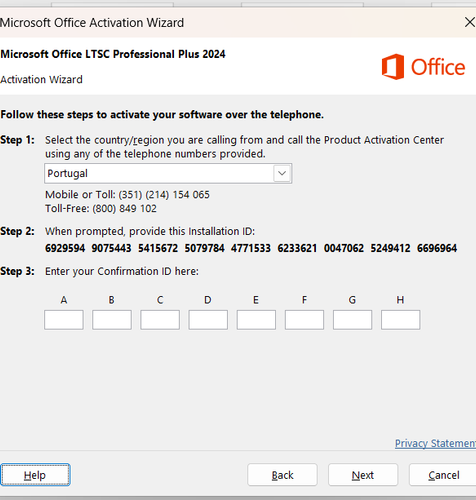Screen dimensions: 476x500
Task: Focus Confirmation ID field E
Action: (256, 320)
